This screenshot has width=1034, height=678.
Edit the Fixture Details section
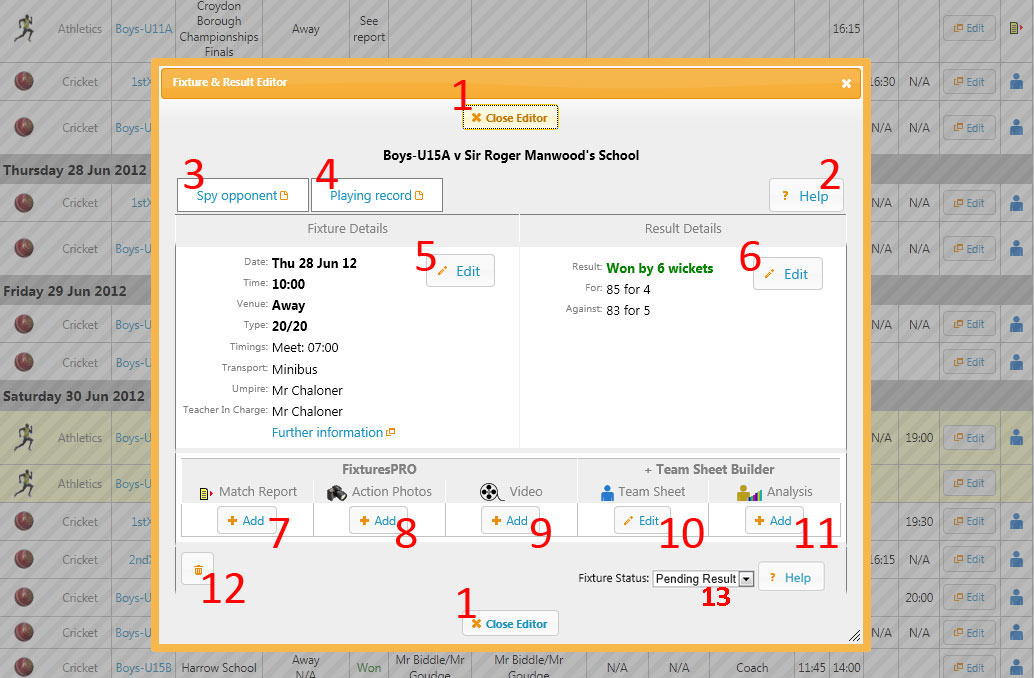pos(460,271)
